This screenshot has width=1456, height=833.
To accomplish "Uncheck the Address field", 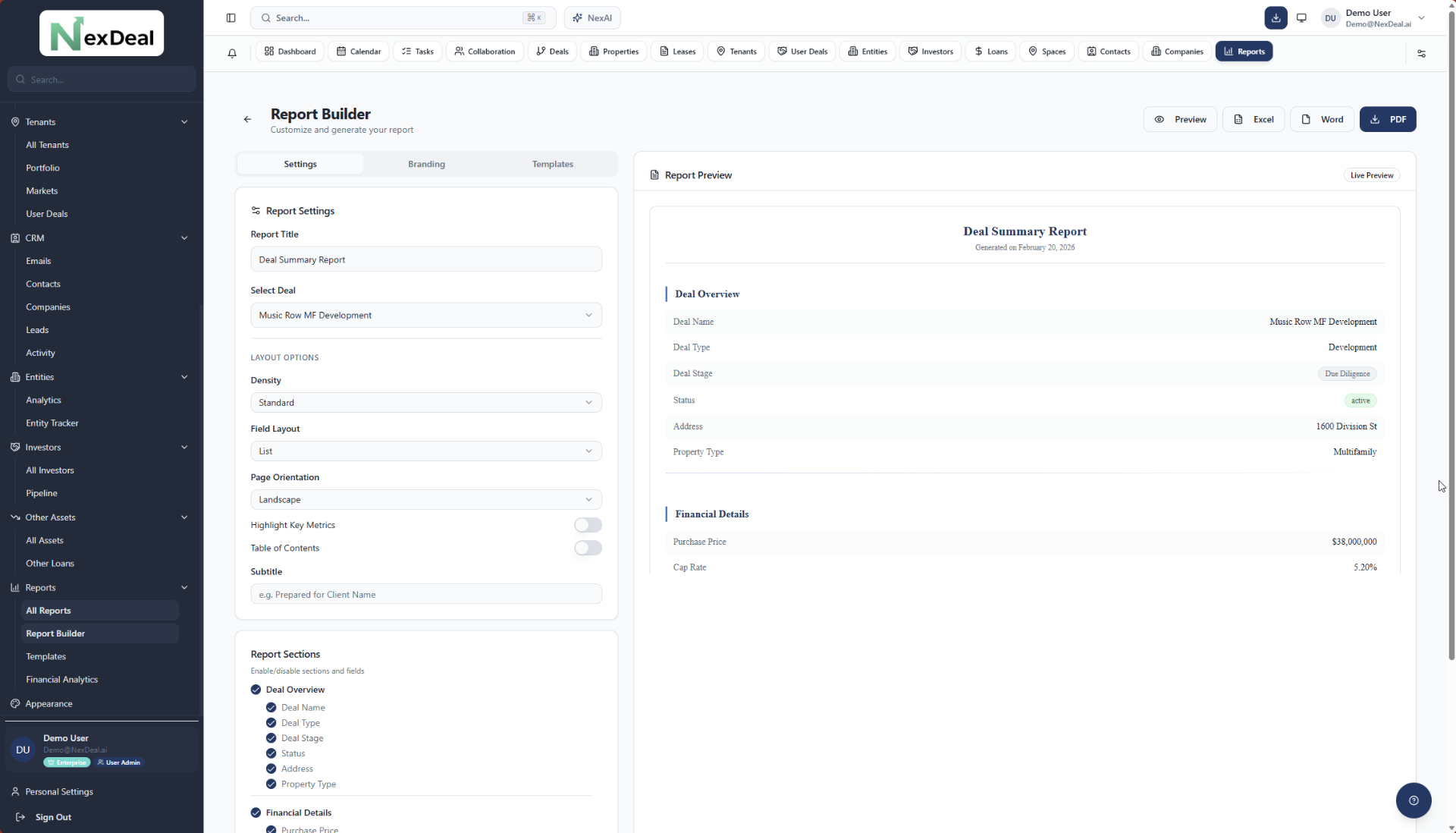I will point(271,769).
